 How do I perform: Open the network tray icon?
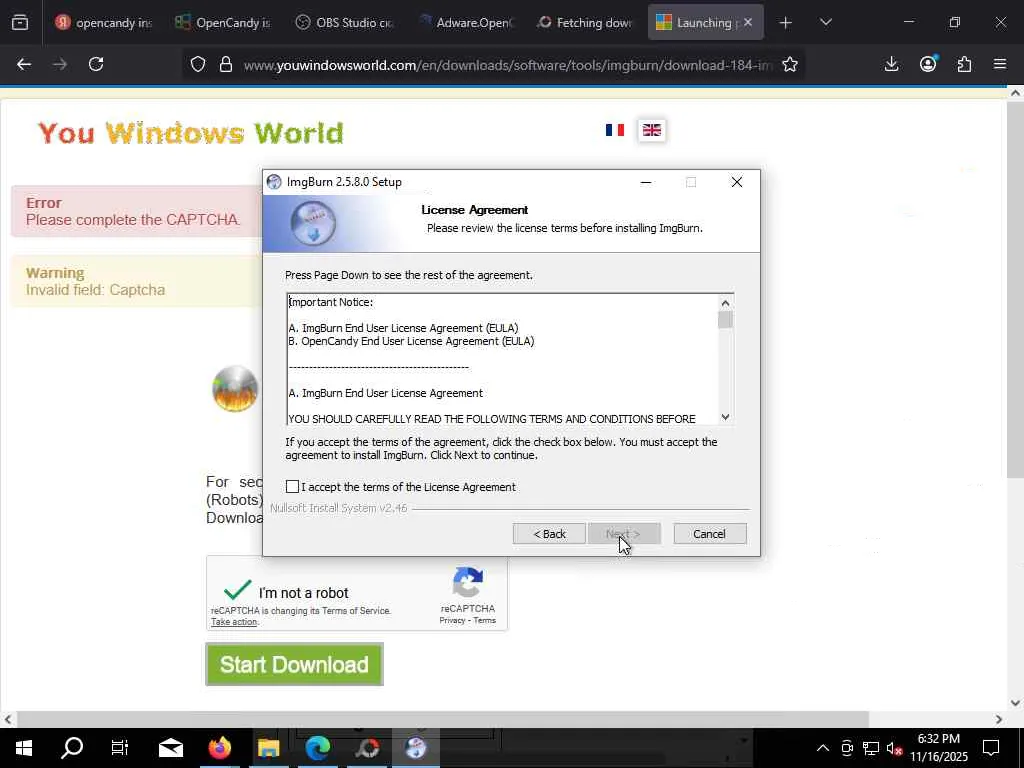871,748
